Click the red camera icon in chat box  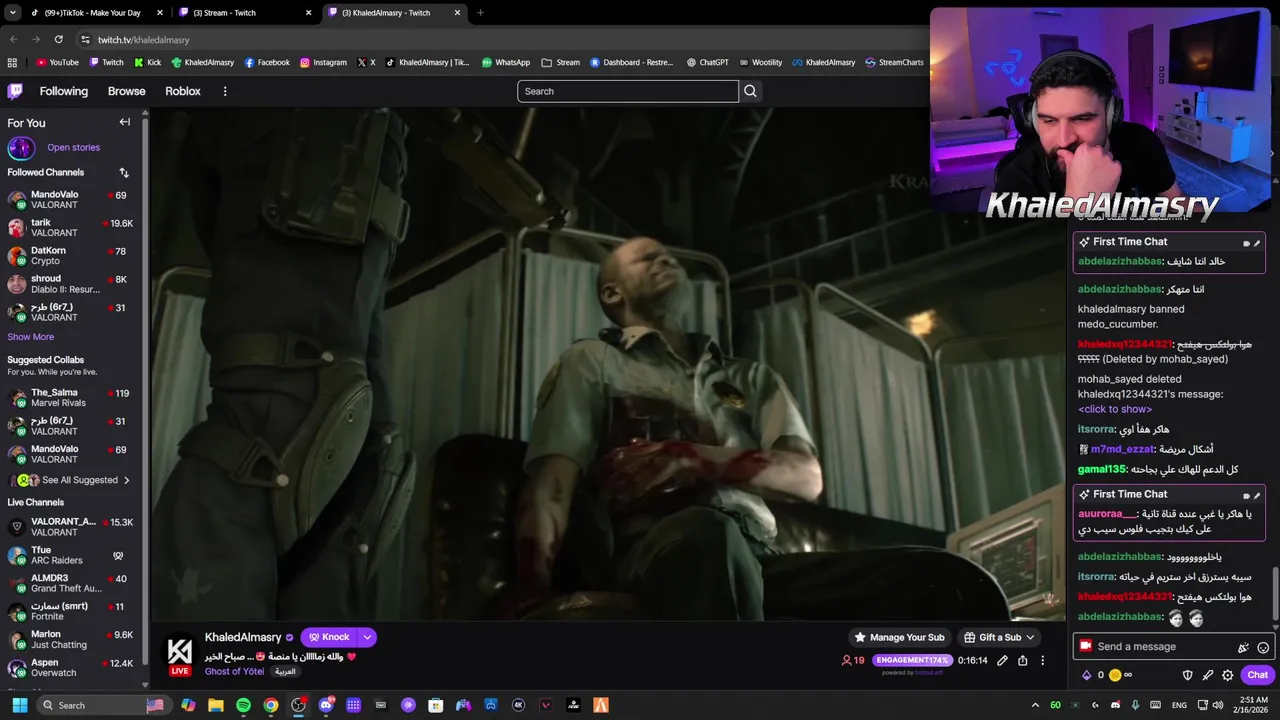[1085, 646]
